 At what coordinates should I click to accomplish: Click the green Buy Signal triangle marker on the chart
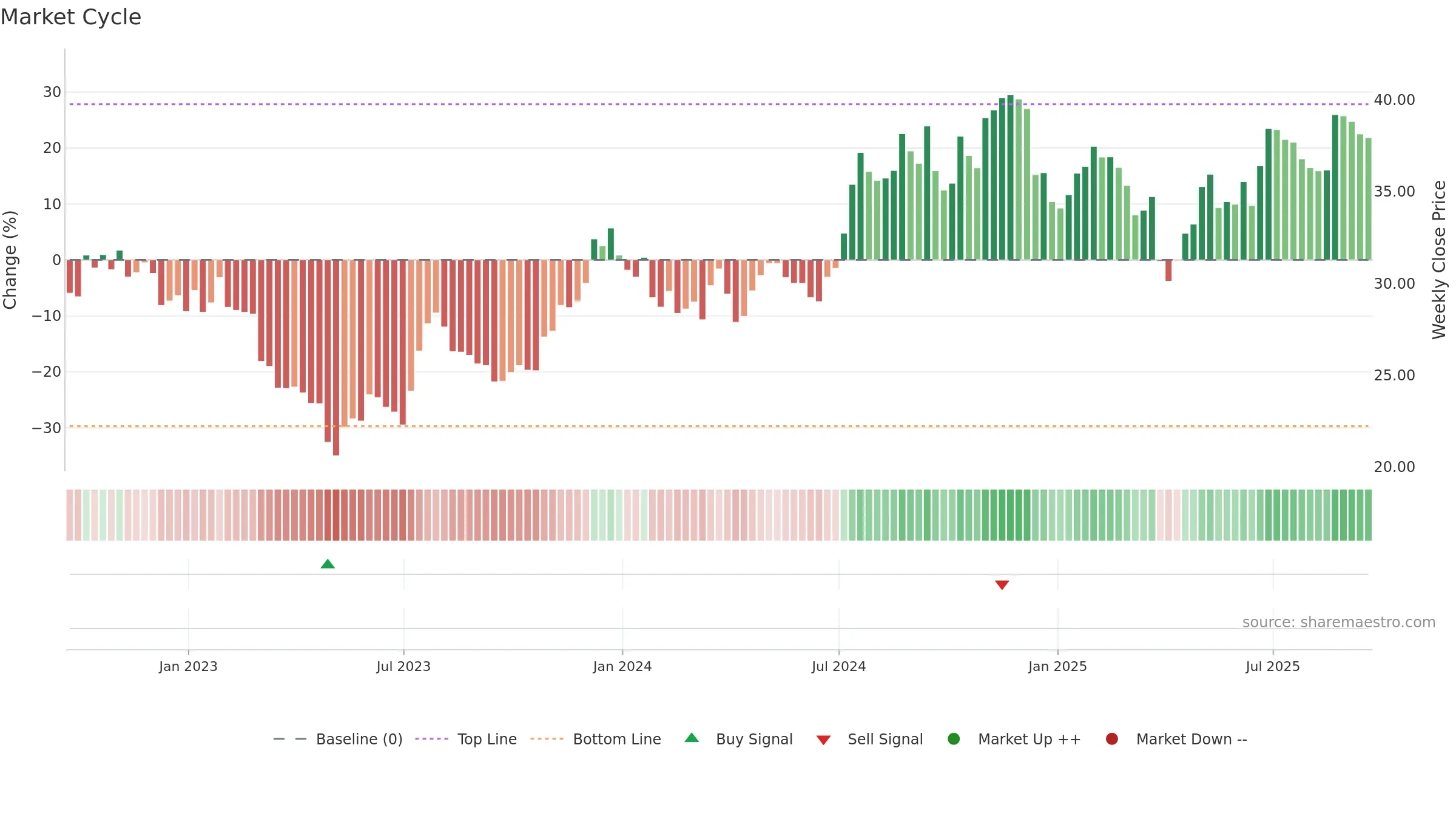pyautogui.click(x=328, y=564)
